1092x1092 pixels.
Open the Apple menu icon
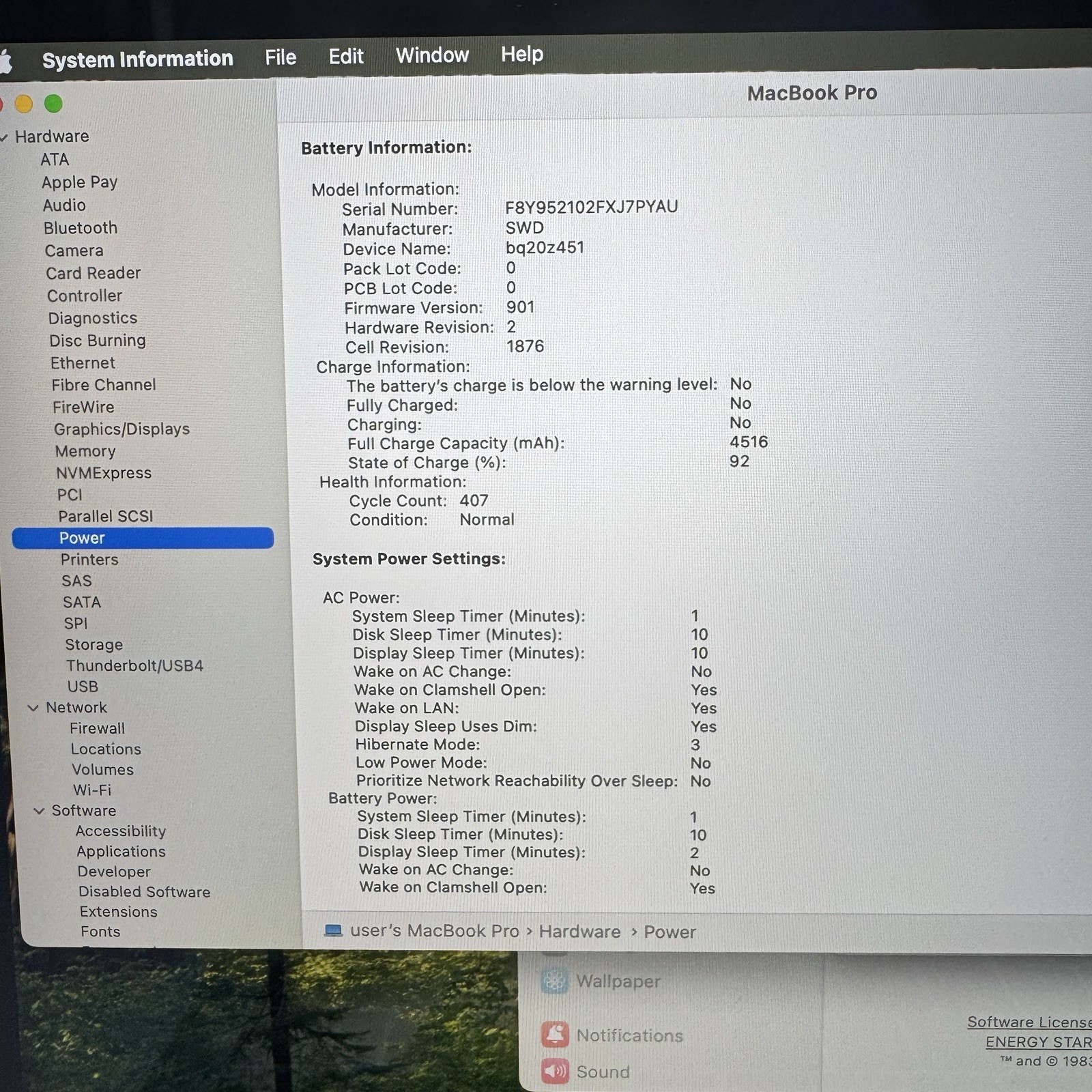(5, 61)
